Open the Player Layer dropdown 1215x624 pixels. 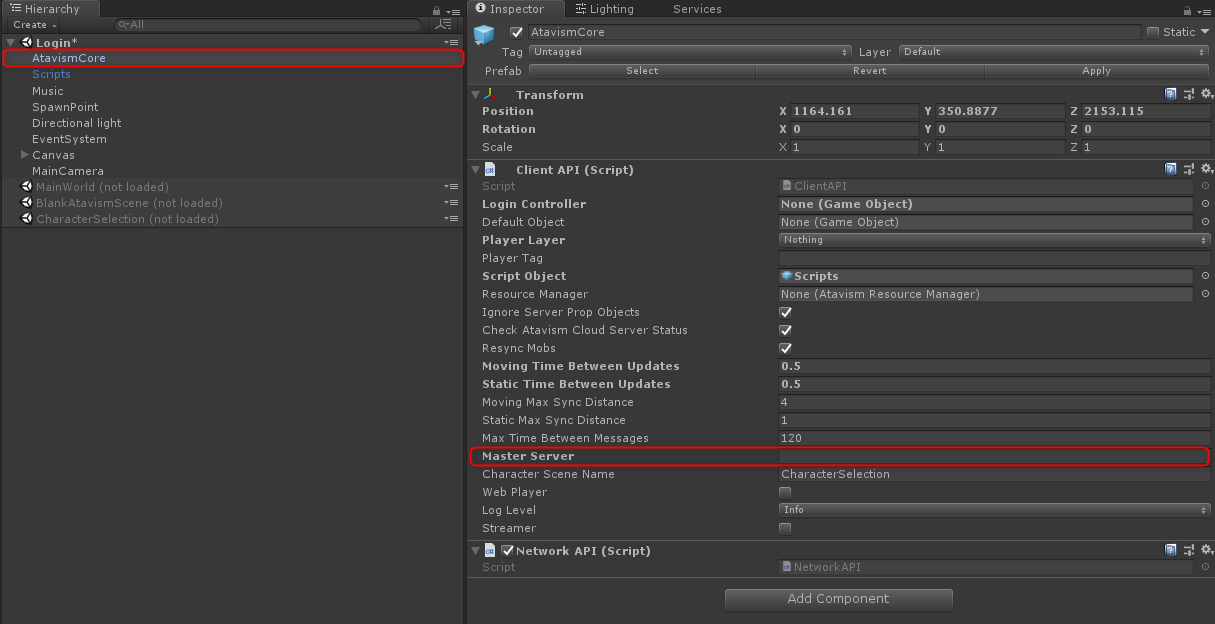click(993, 240)
